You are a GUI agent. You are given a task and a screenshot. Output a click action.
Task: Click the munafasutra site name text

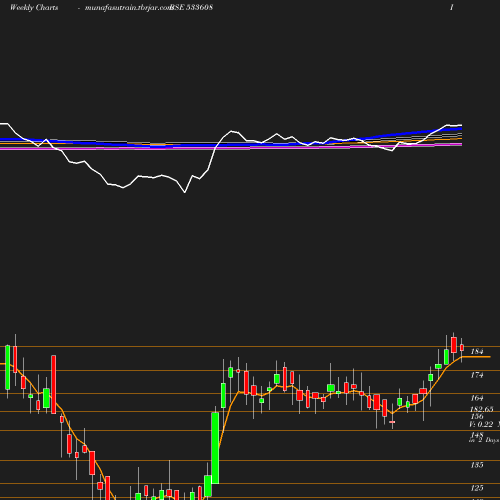(128, 8)
